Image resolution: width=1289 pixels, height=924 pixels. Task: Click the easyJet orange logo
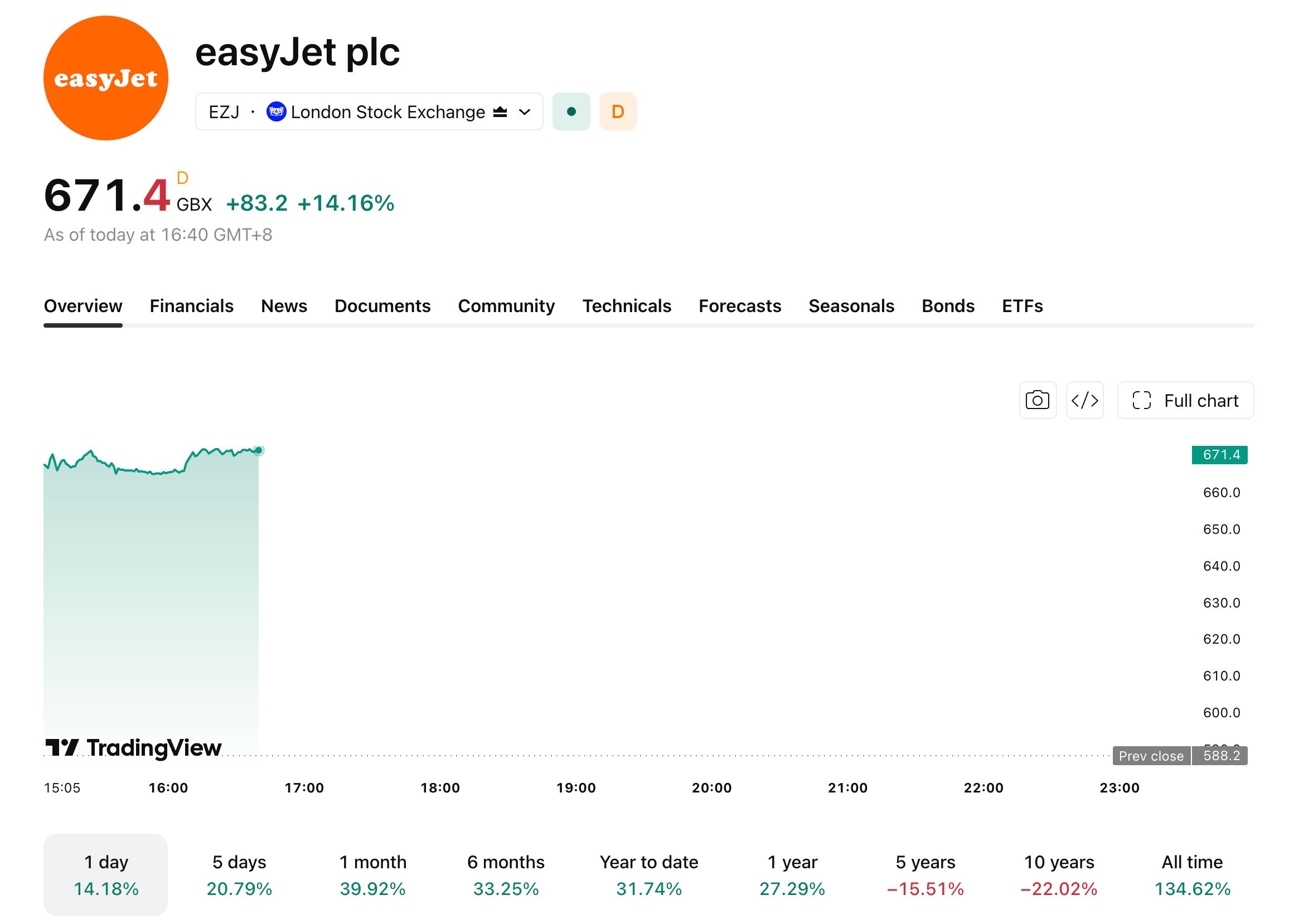[x=106, y=78]
